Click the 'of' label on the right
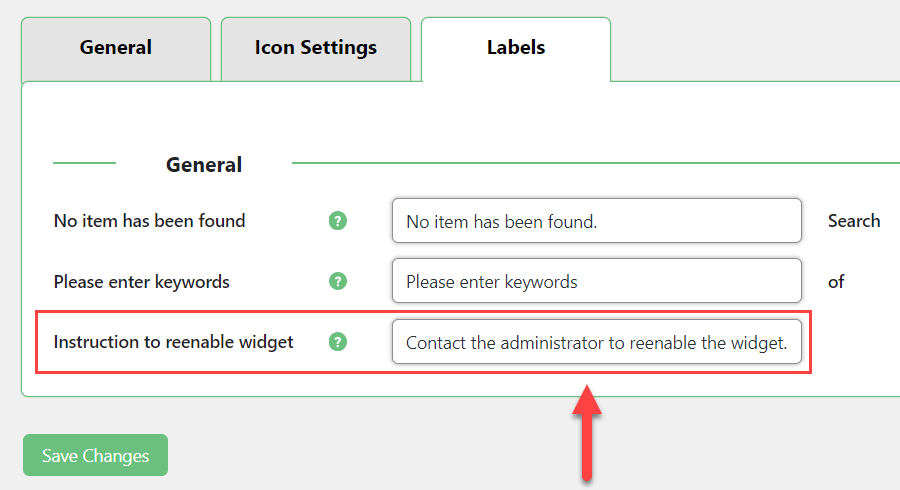900x490 pixels. tap(836, 282)
